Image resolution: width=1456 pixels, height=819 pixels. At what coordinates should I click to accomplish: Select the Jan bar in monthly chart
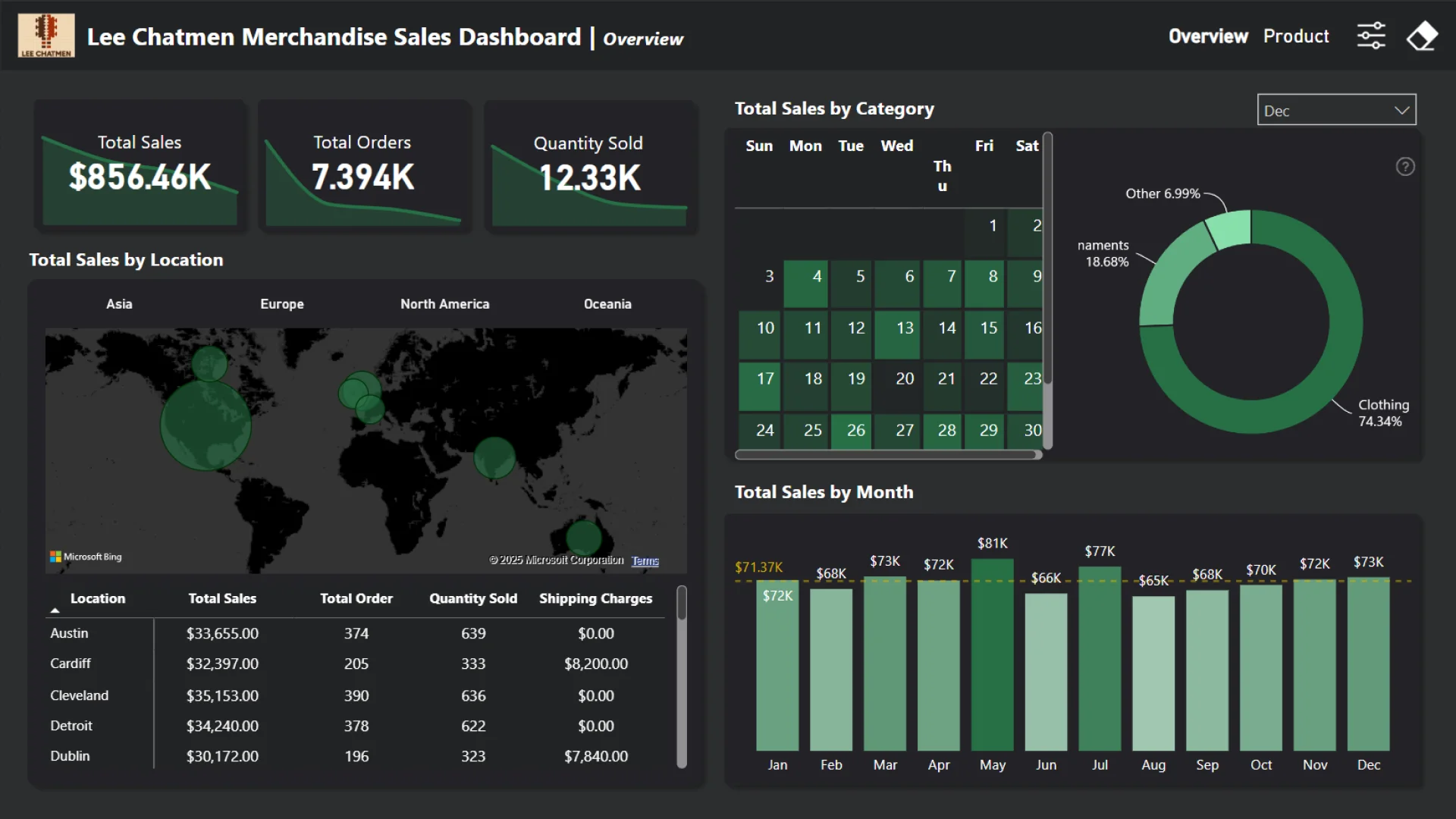[777, 666]
